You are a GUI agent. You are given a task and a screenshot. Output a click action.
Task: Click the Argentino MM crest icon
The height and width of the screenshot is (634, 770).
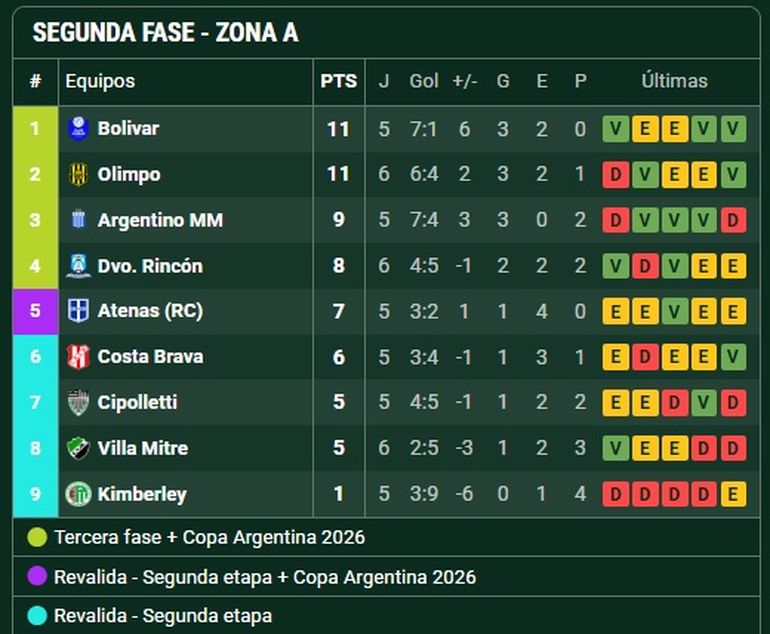78,220
